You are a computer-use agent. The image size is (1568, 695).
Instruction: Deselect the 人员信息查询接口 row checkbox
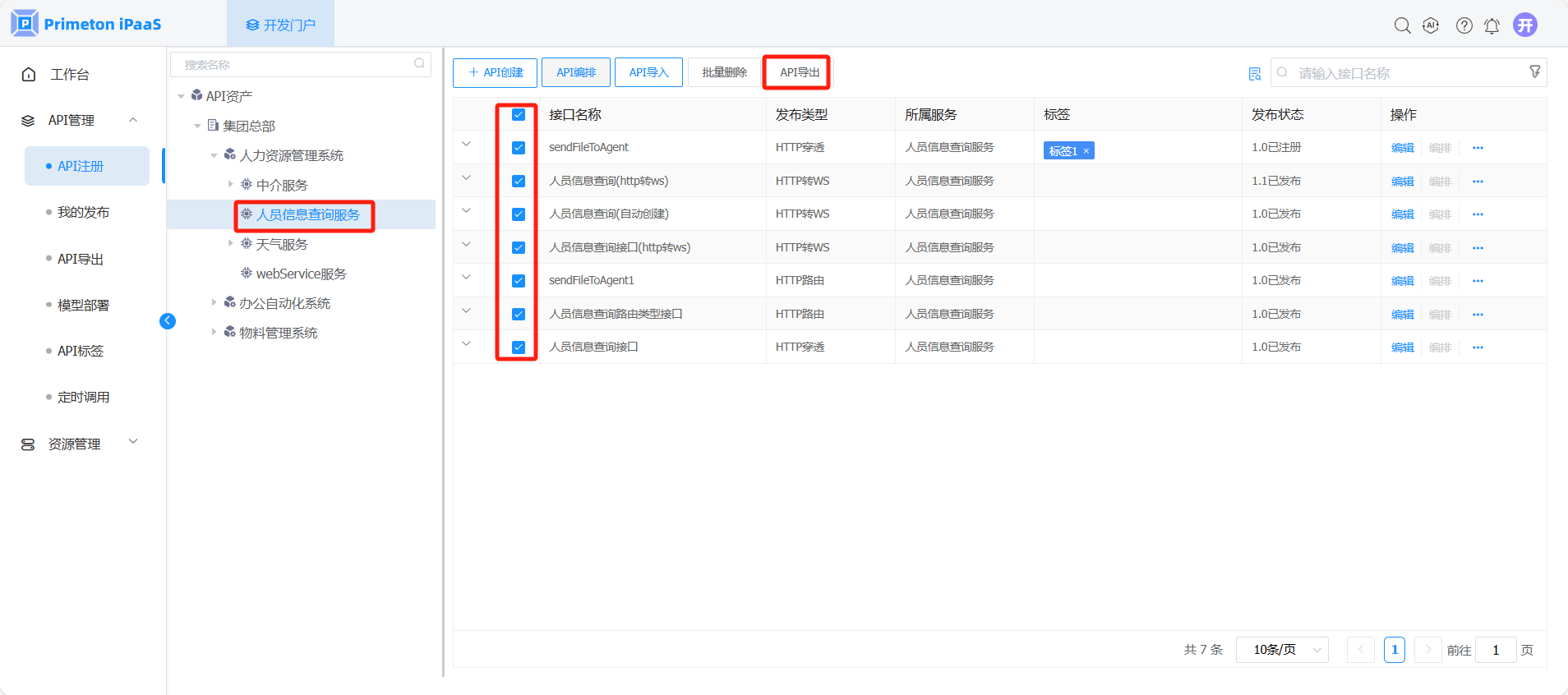tap(519, 347)
